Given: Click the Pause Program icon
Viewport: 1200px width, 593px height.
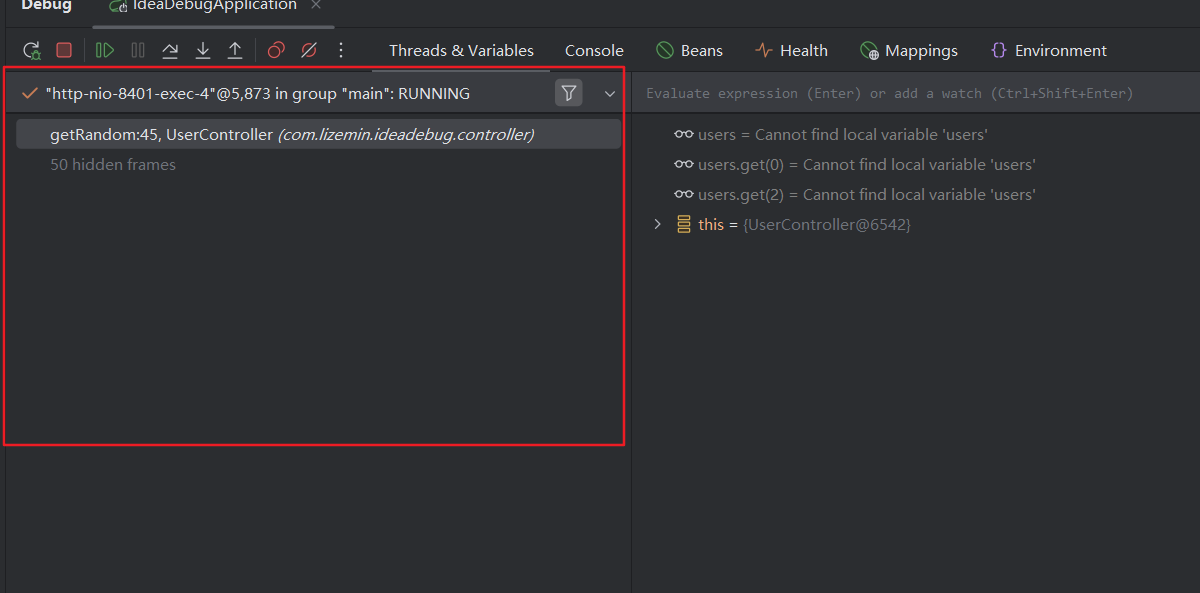Looking at the screenshot, I should [138, 50].
